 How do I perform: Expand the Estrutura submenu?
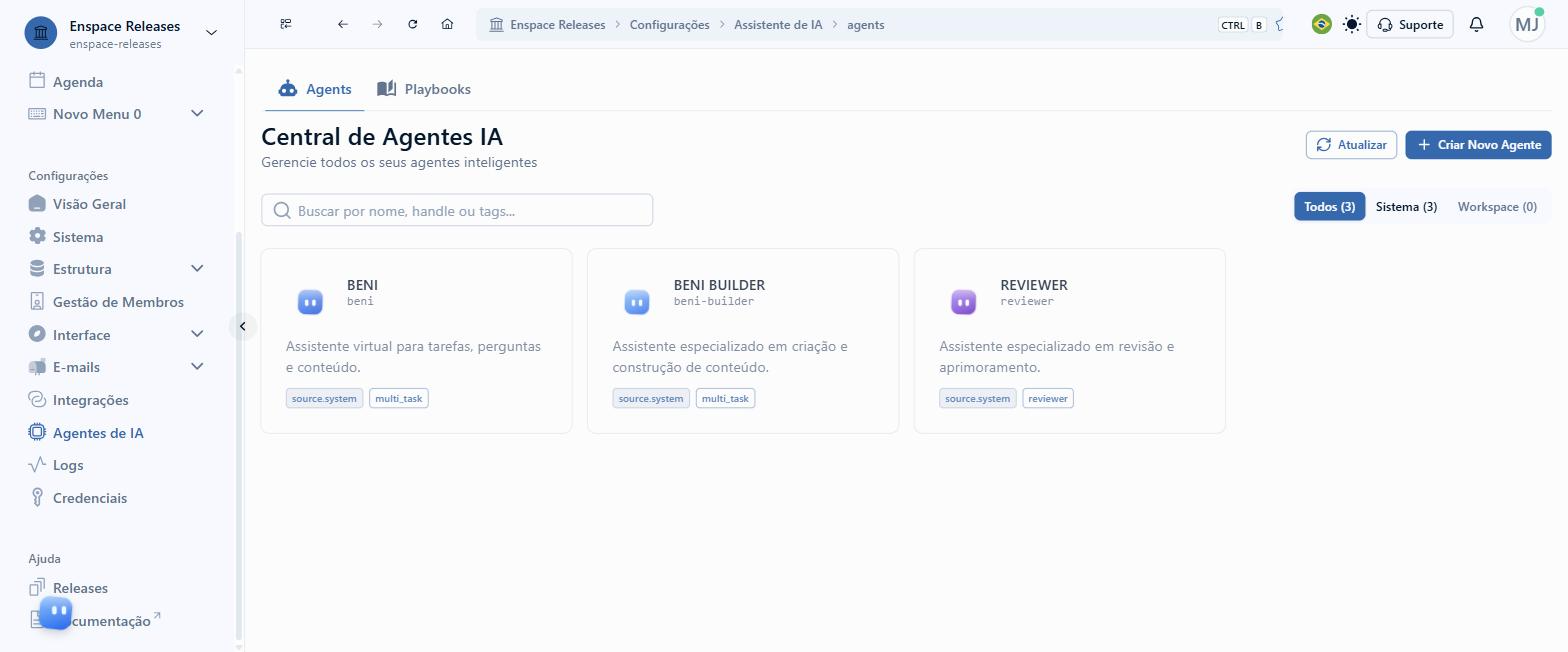[x=197, y=269]
